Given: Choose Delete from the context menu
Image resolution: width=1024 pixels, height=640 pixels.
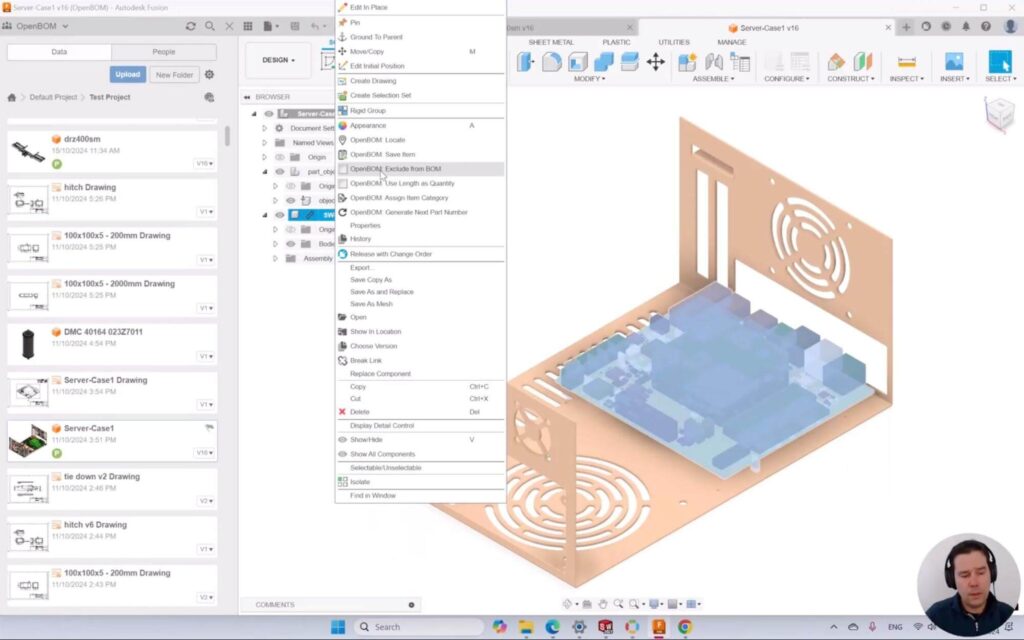Looking at the screenshot, I should [x=359, y=412].
